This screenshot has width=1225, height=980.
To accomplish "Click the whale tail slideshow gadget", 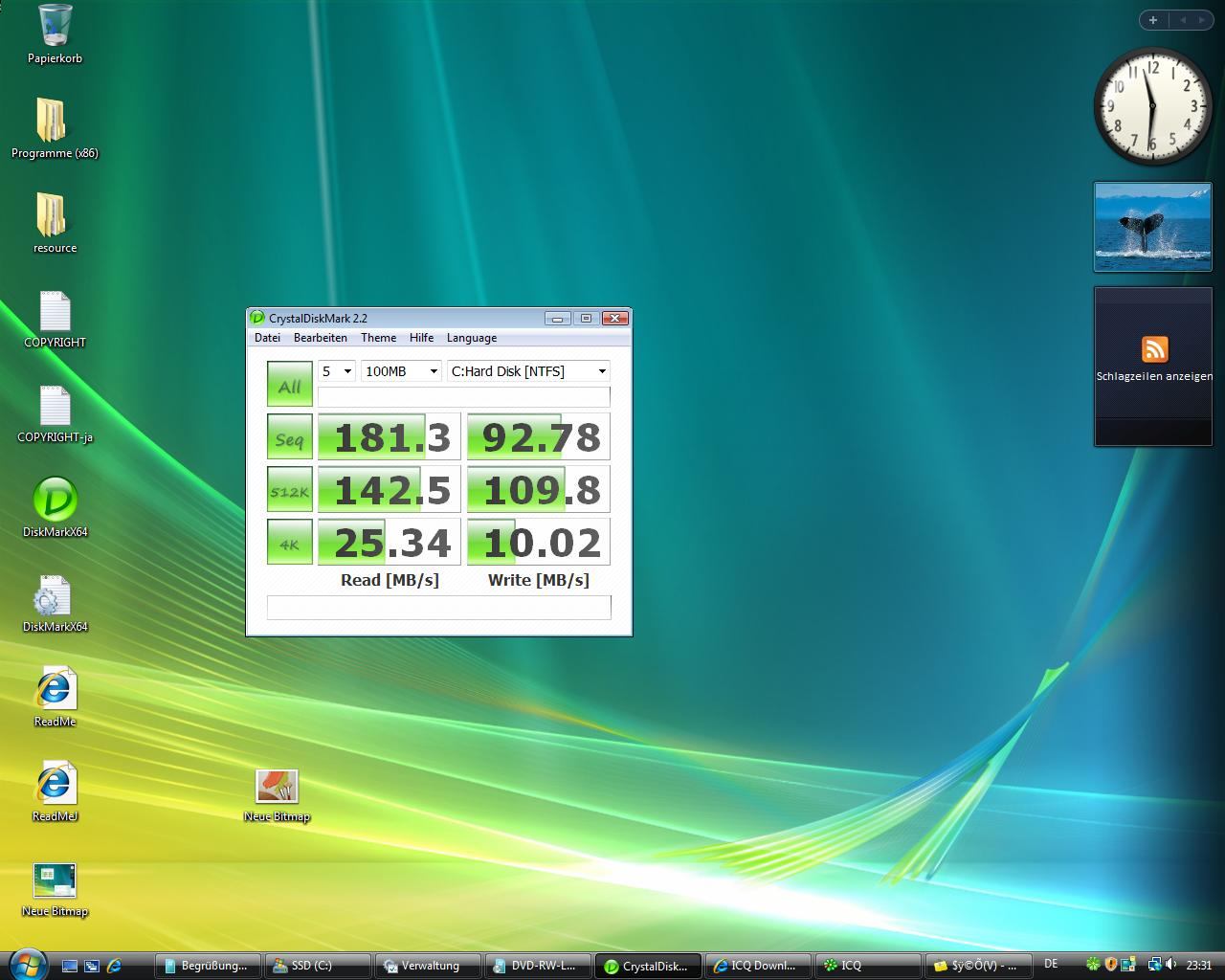I will (1152, 227).
